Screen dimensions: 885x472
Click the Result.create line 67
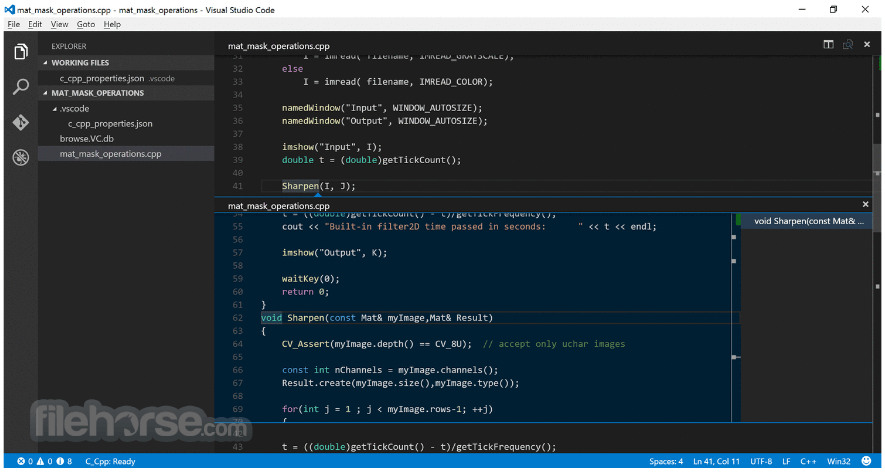400,383
